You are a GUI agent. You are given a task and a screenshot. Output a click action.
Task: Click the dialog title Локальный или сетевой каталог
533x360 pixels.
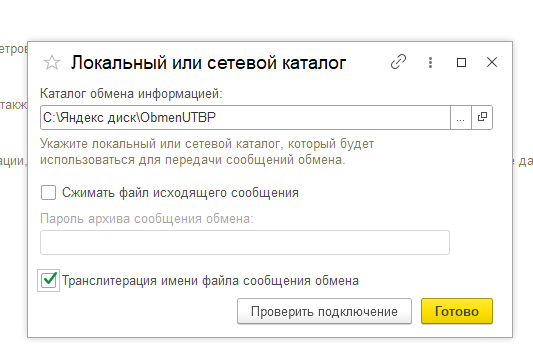[208, 63]
